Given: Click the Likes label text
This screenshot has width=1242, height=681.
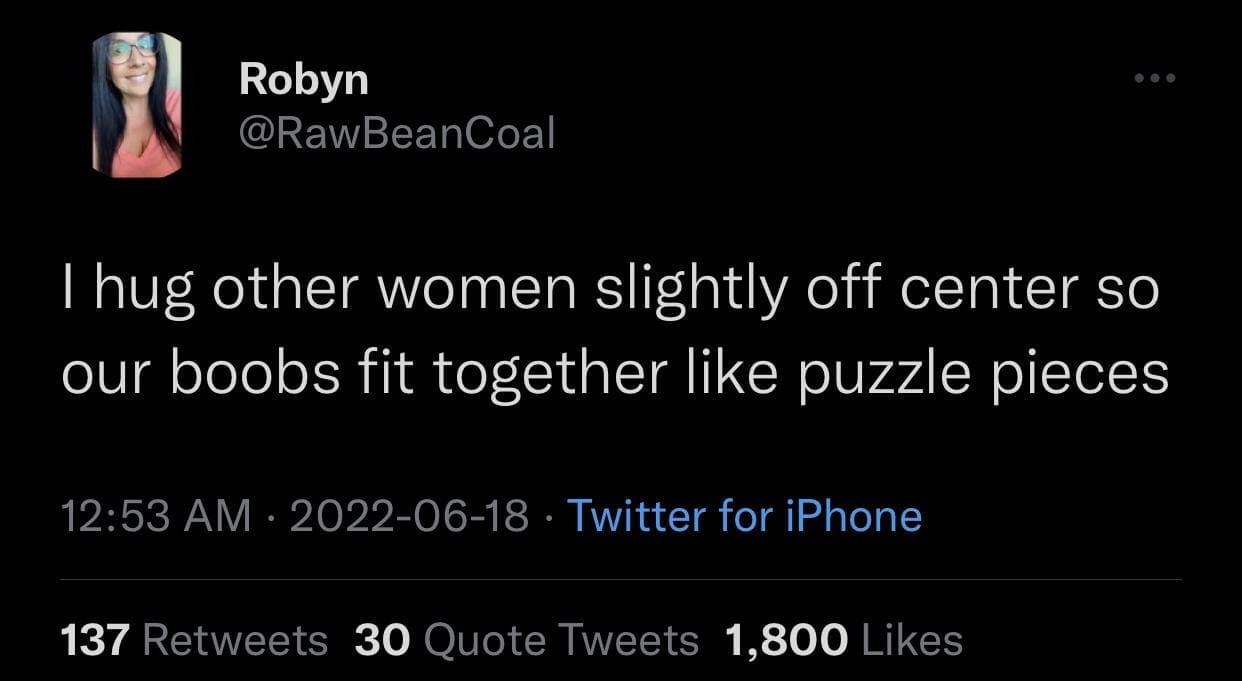Looking at the screenshot, I should click(x=912, y=640).
